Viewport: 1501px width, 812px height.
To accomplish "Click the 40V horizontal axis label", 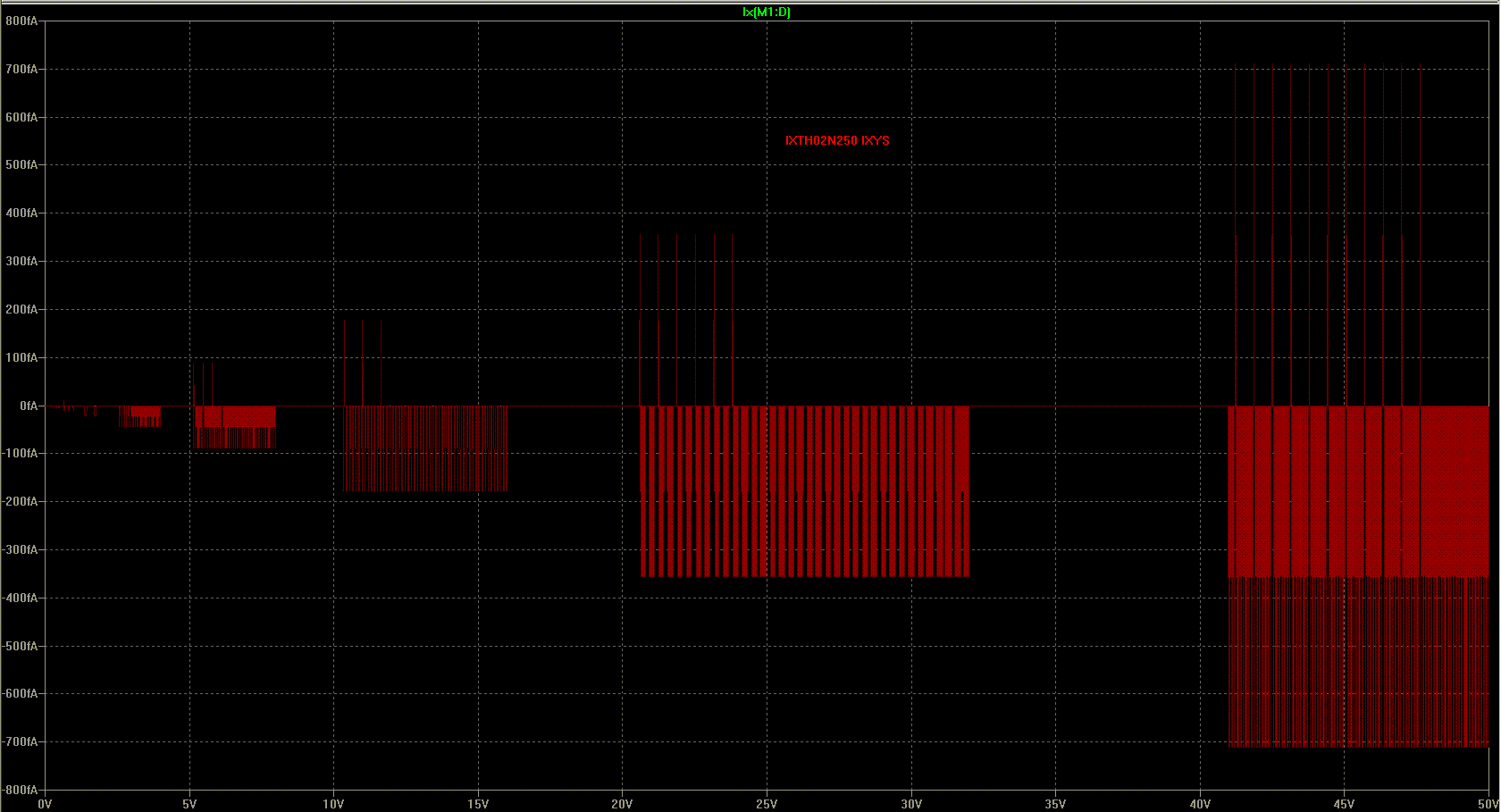I will 1200,804.
